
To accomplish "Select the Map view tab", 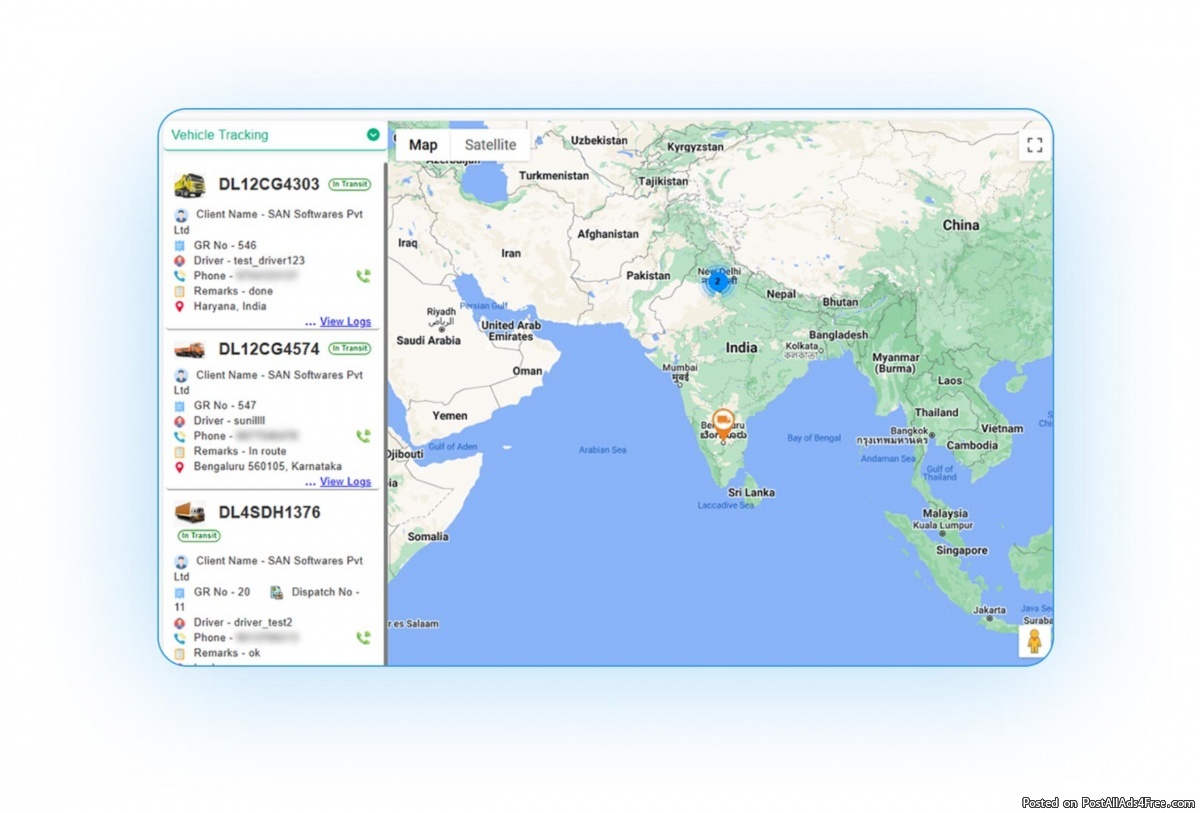I will tap(423, 145).
